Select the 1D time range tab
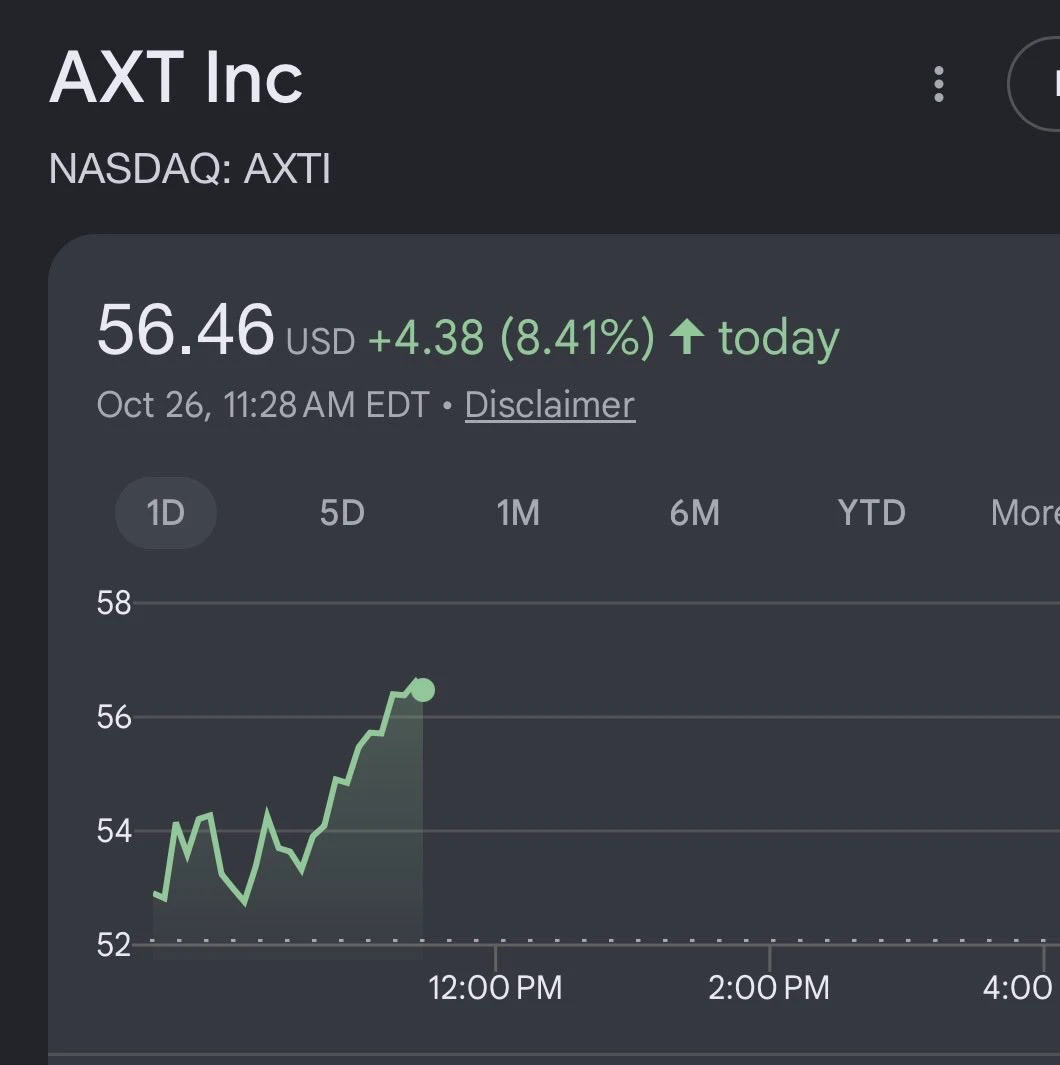The height and width of the screenshot is (1065, 1060). (166, 513)
